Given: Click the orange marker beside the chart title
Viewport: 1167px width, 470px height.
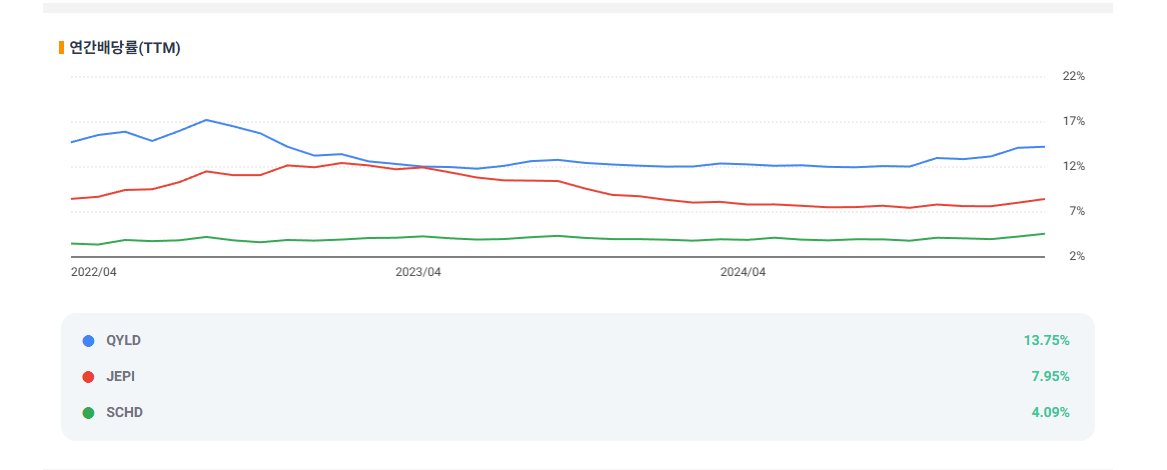Looking at the screenshot, I should tap(61, 48).
